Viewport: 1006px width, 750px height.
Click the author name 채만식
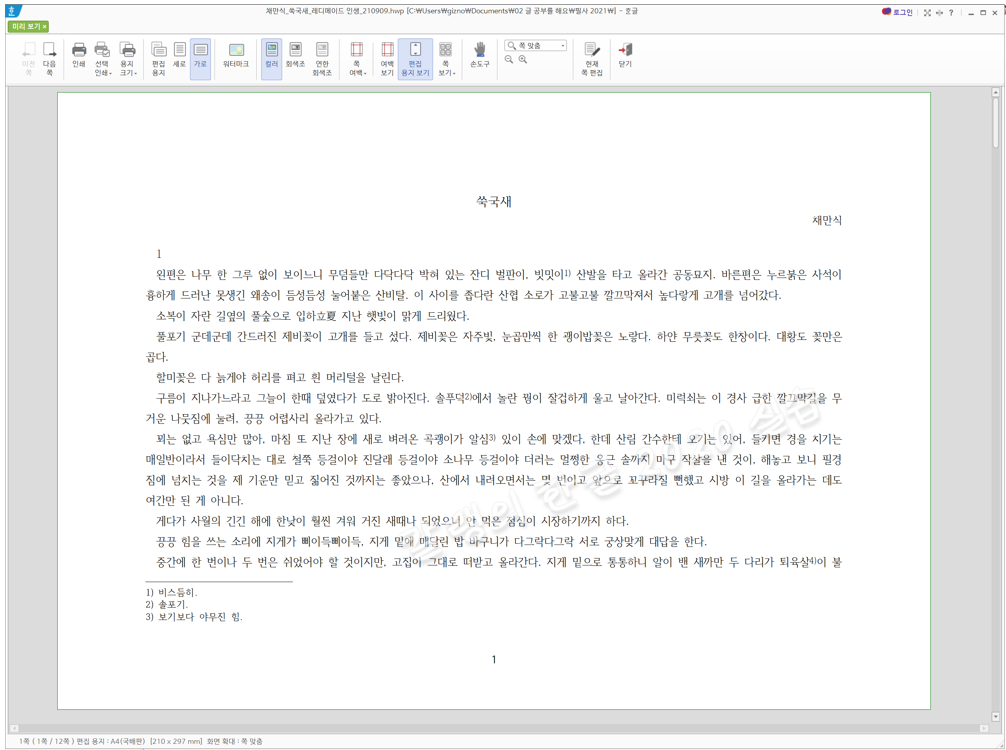[x=827, y=220]
